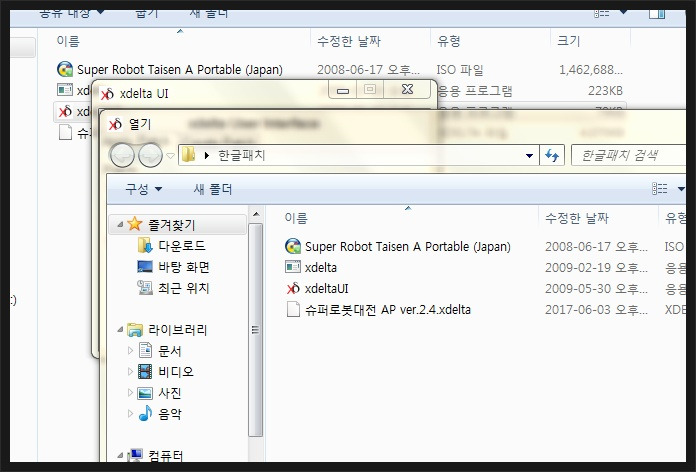
Task: Click 1,462,688 size value in background Explorer
Action: tap(591, 70)
